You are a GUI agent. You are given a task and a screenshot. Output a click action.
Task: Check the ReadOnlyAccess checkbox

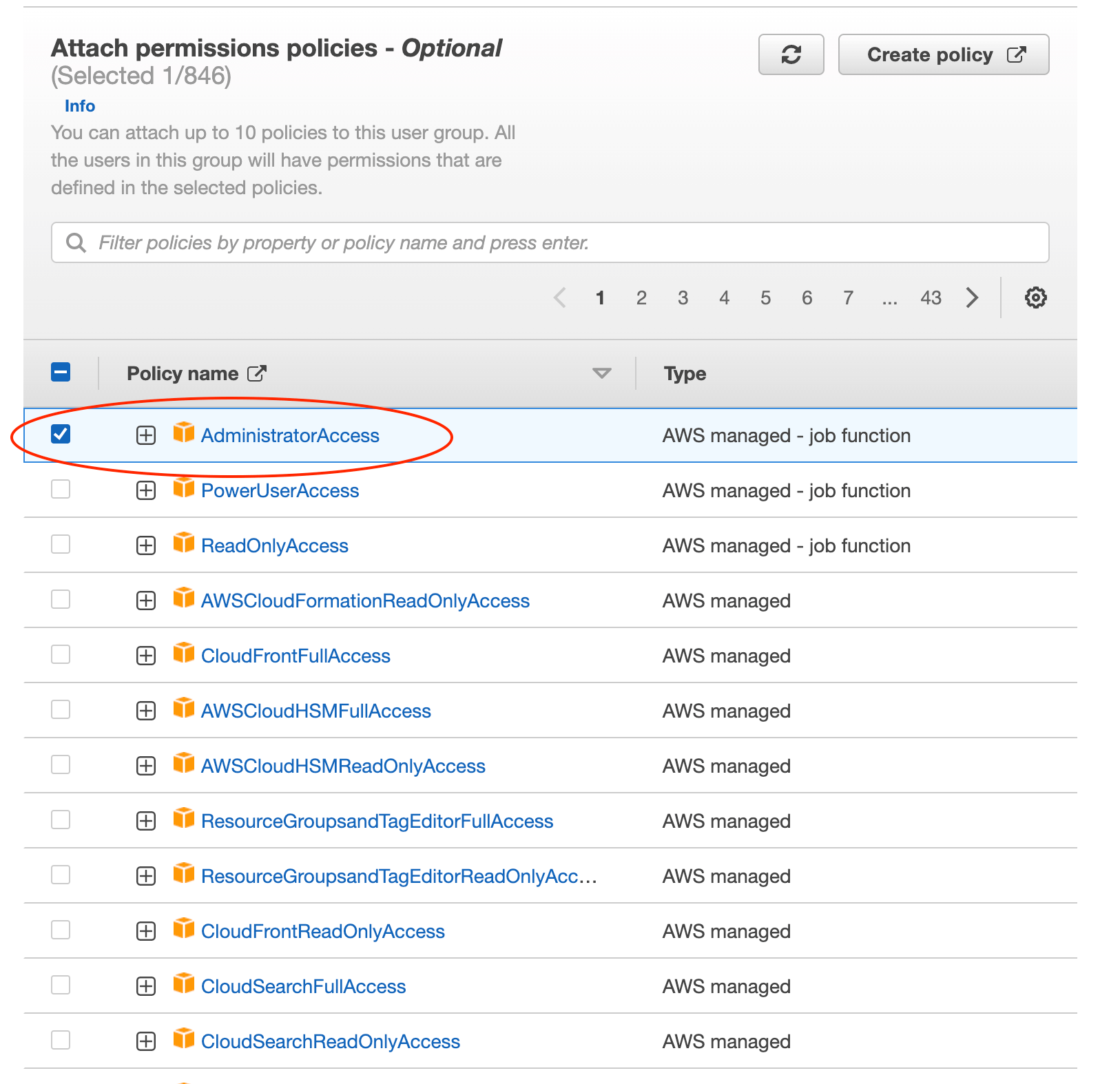coord(61,544)
